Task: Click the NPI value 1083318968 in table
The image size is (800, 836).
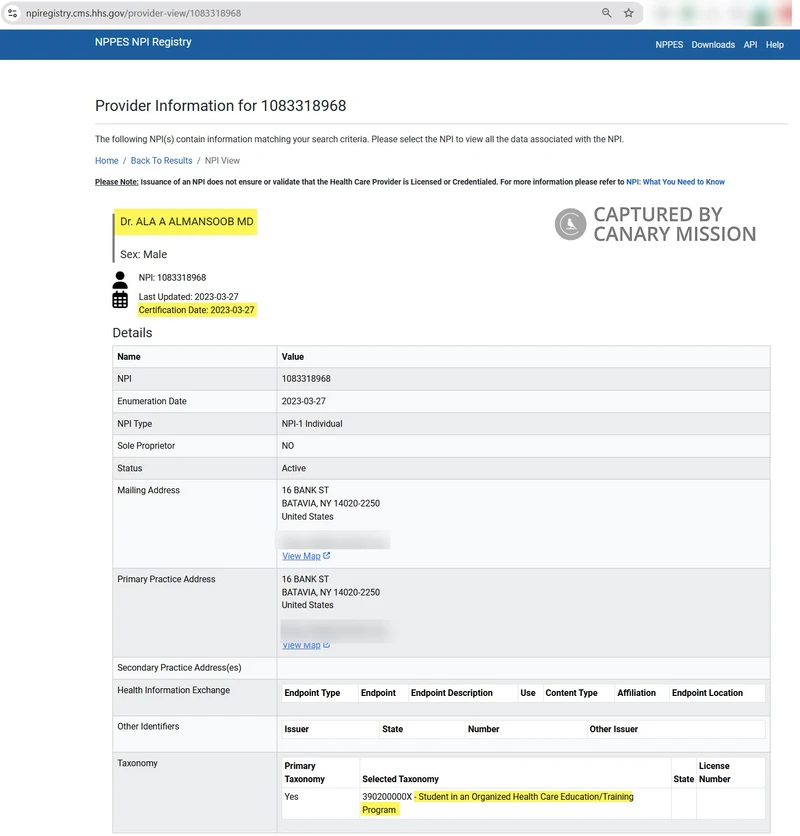Action: click(x=306, y=379)
